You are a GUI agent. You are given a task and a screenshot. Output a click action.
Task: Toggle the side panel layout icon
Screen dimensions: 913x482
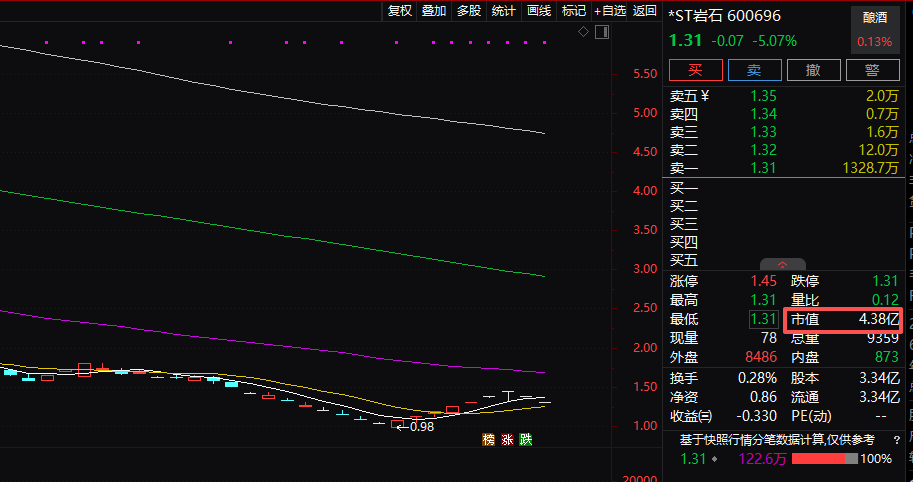coord(601,32)
